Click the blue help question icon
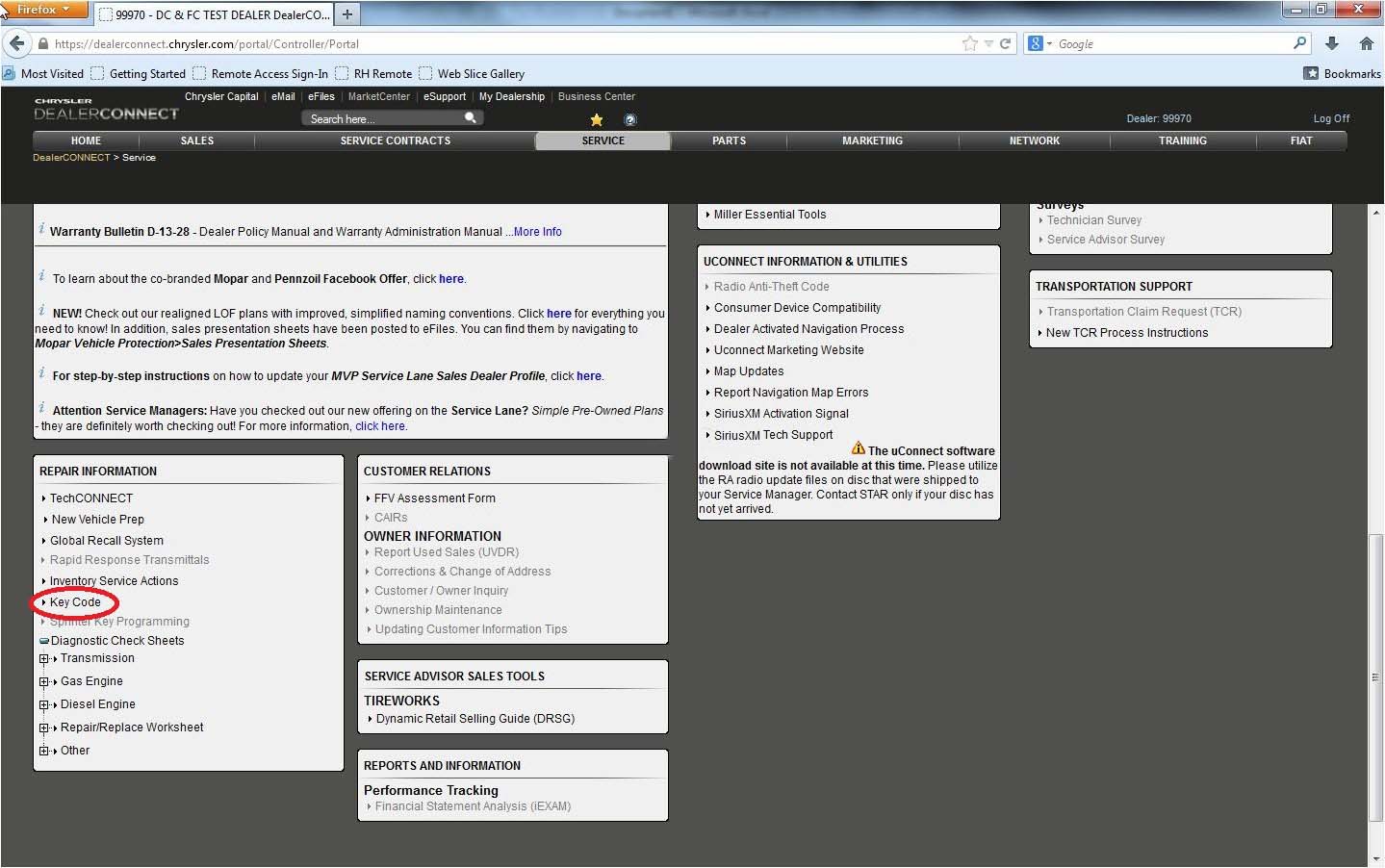Image resolution: width=1385 pixels, height=868 pixels. (630, 120)
